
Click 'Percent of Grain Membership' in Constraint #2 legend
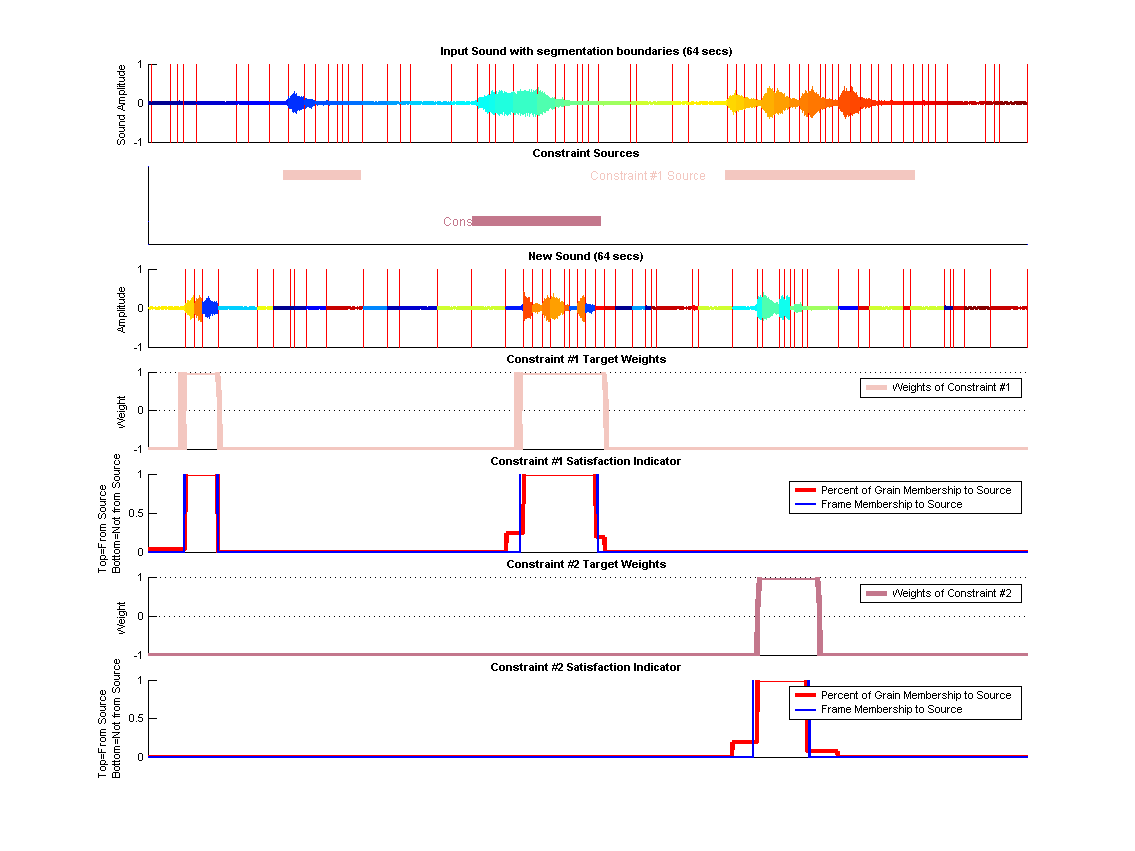(915, 695)
